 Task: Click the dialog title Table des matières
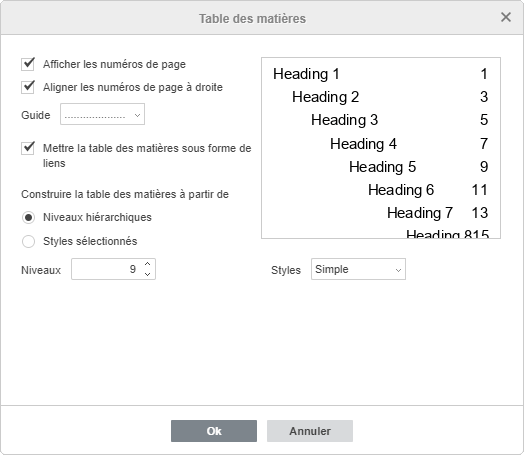(x=252, y=18)
